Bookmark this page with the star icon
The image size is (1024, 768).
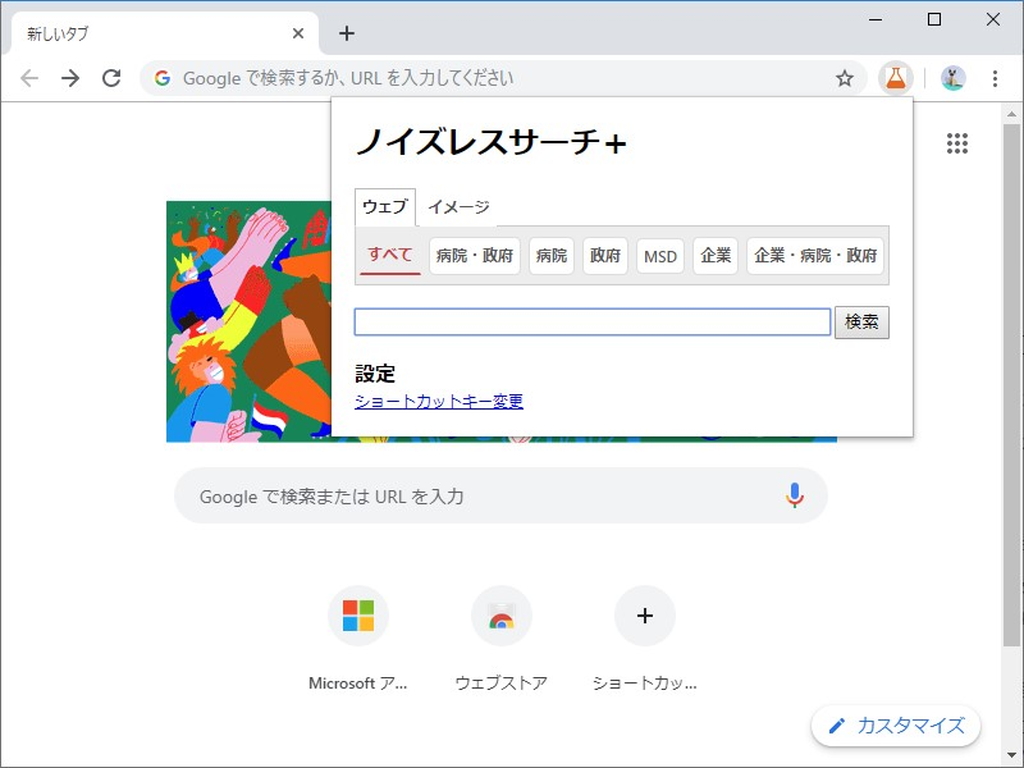pos(845,77)
